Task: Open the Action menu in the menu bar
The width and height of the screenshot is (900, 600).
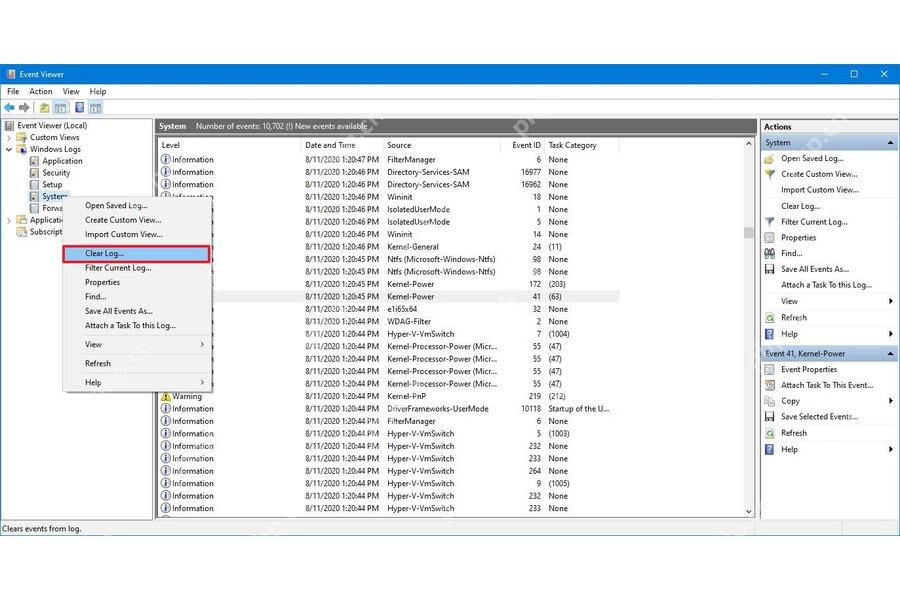Action: point(41,91)
